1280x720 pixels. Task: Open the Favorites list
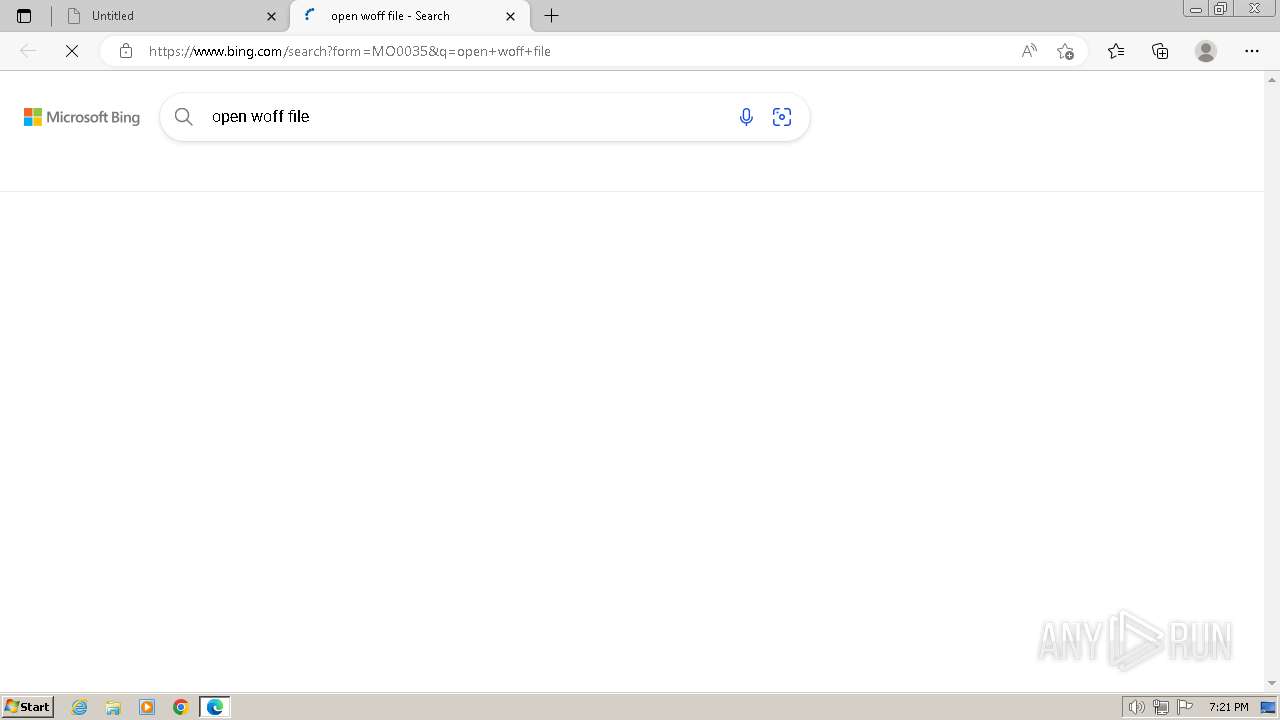tap(1116, 51)
